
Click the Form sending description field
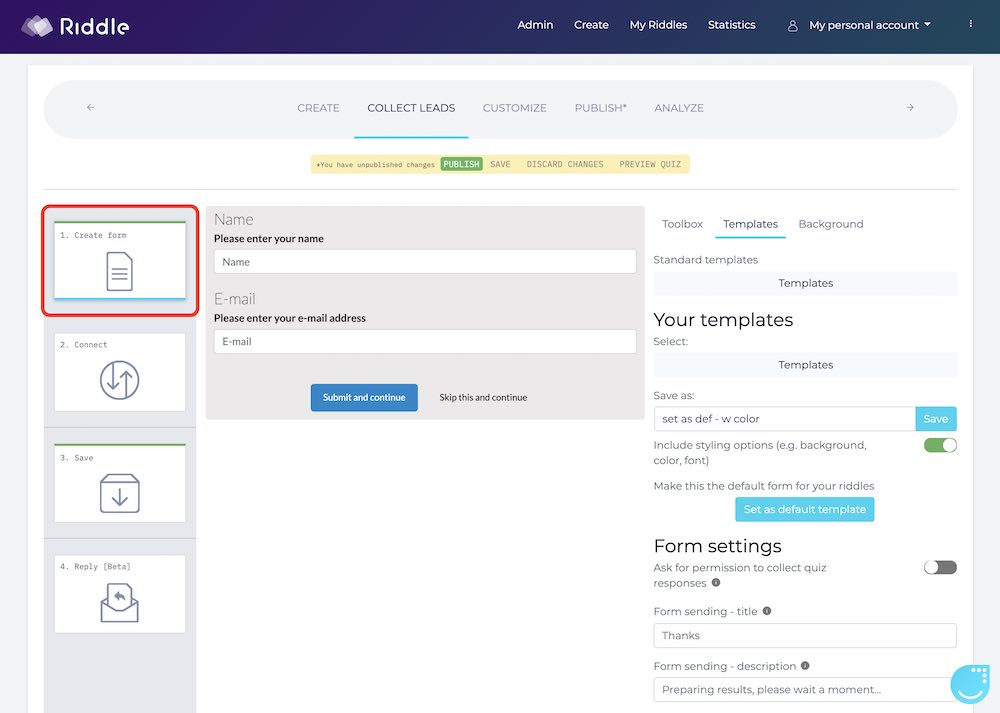point(805,690)
